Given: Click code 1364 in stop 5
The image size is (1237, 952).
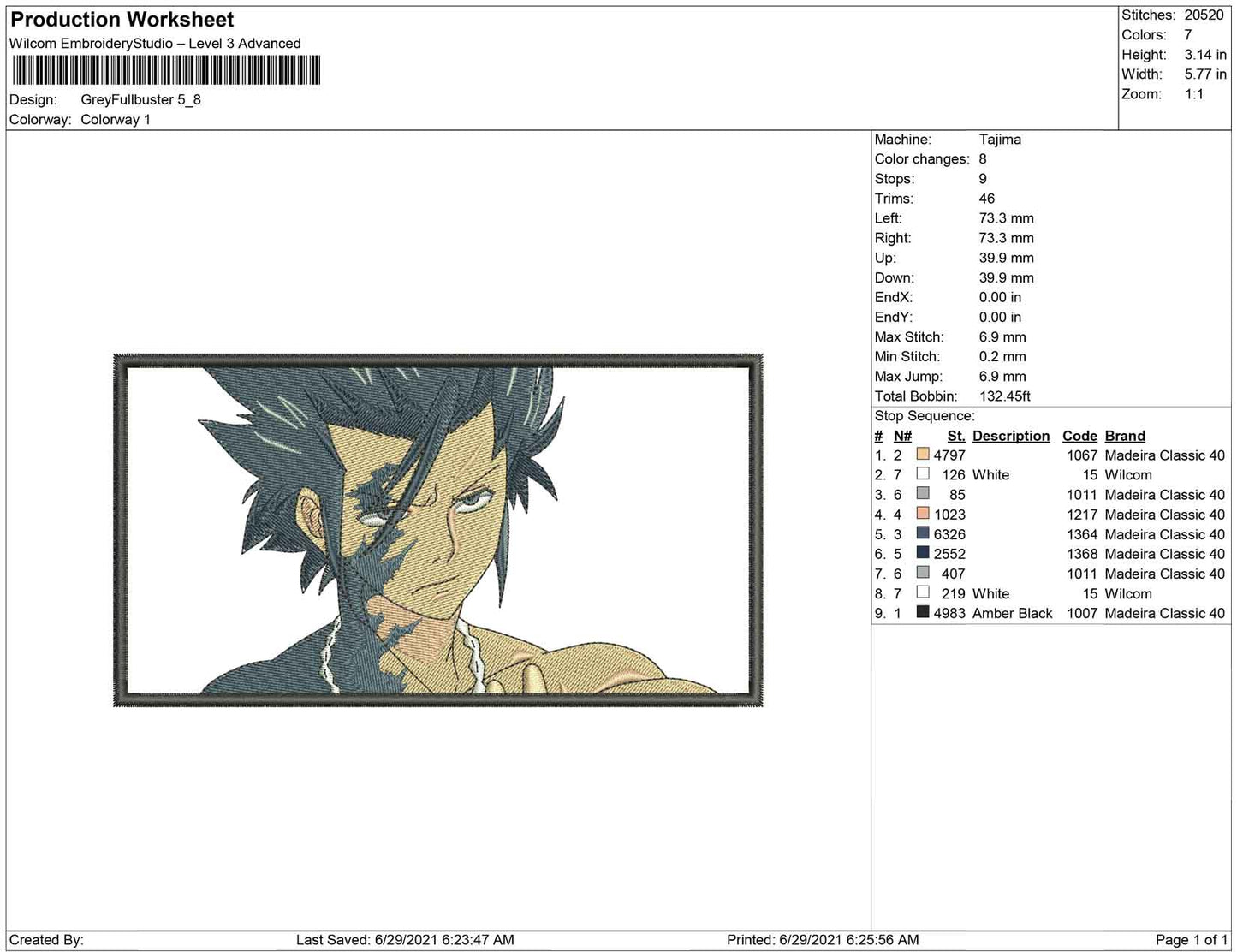Looking at the screenshot, I should tap(1082, 535).
